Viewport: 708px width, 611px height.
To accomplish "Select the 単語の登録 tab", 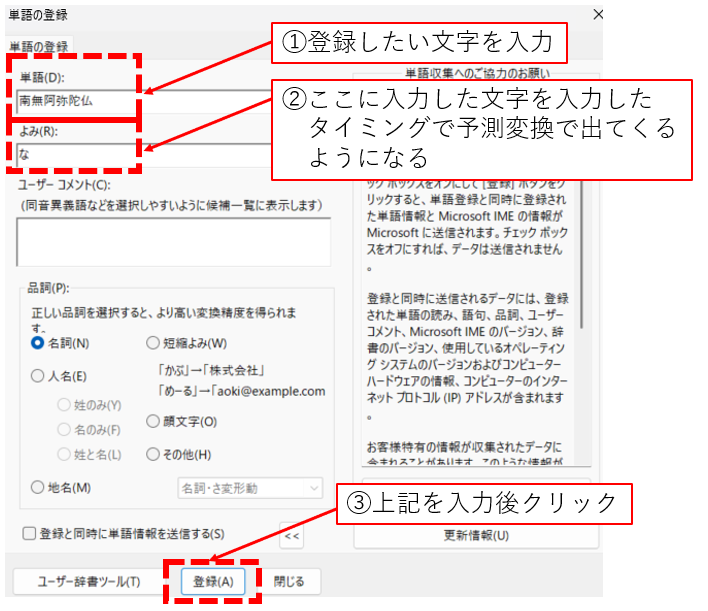I will coord(39,46).
